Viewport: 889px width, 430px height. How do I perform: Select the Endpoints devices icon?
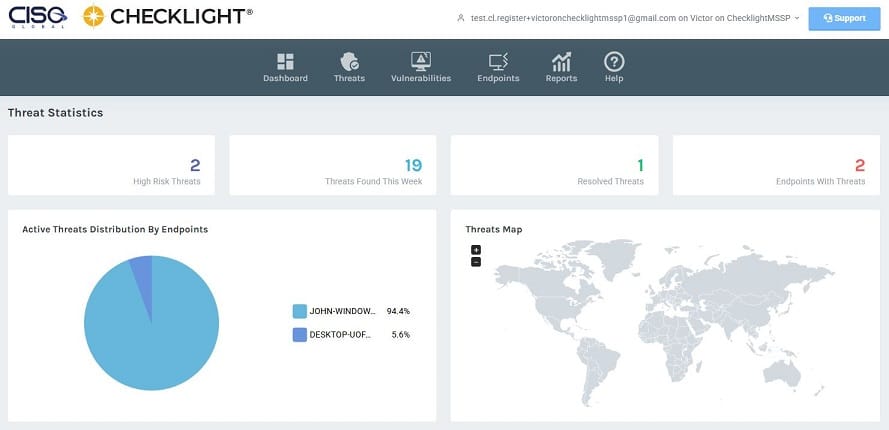pyautogui.click(x=498, y=62)
